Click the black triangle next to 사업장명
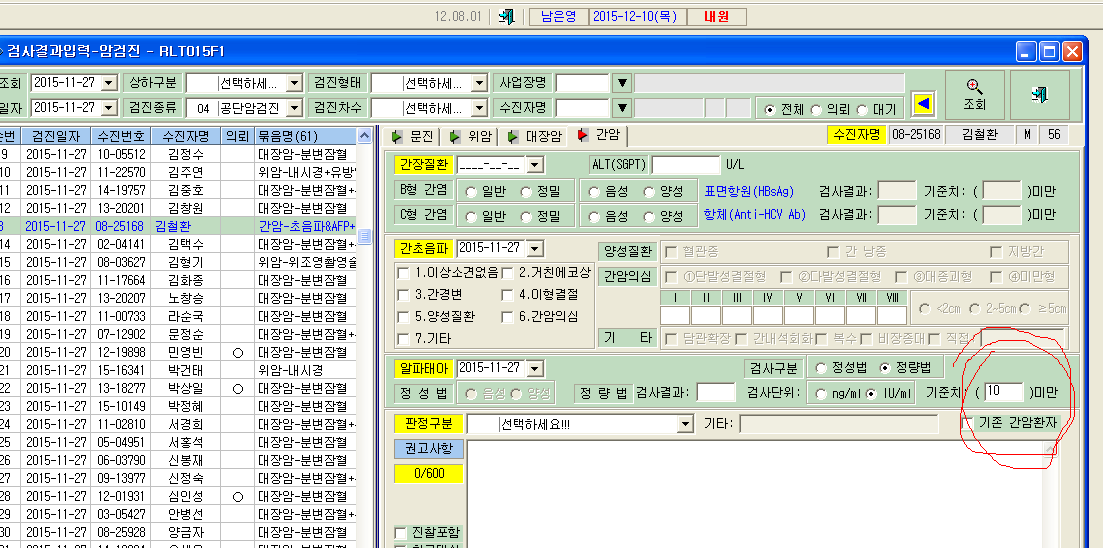1103x548 pixels. click(622, 83)
